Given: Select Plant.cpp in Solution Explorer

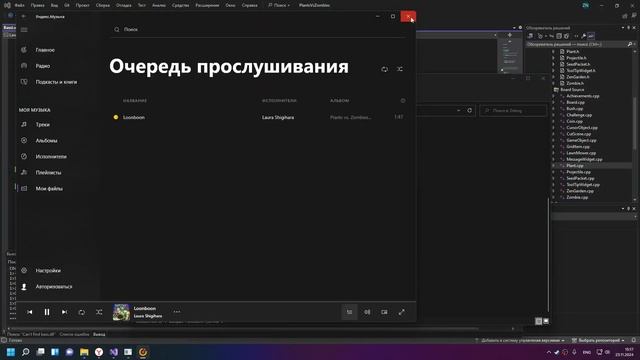Looking at the screenshot, I should pyautogui.click(x=575, y=165).
